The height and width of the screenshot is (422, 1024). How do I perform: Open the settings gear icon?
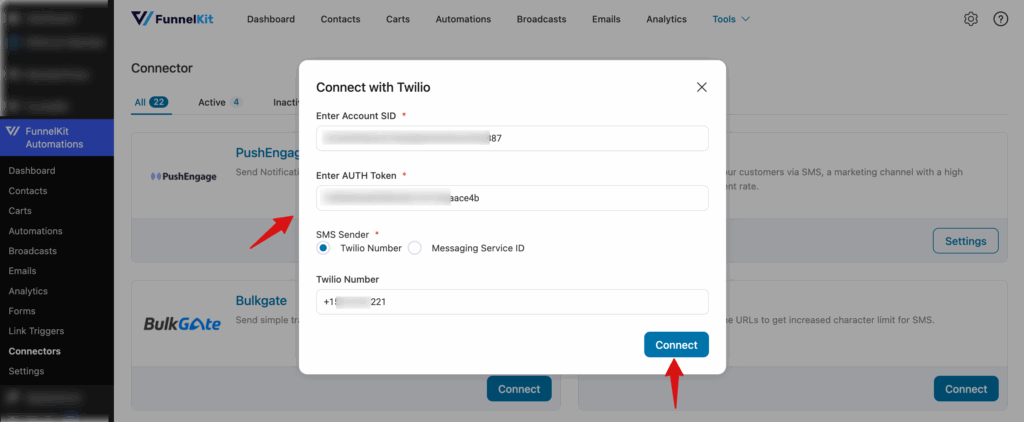[x=970, y=19]
